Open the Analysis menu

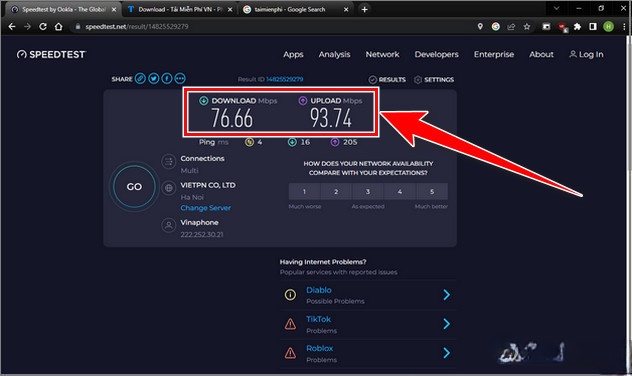[x=334, y=54]
